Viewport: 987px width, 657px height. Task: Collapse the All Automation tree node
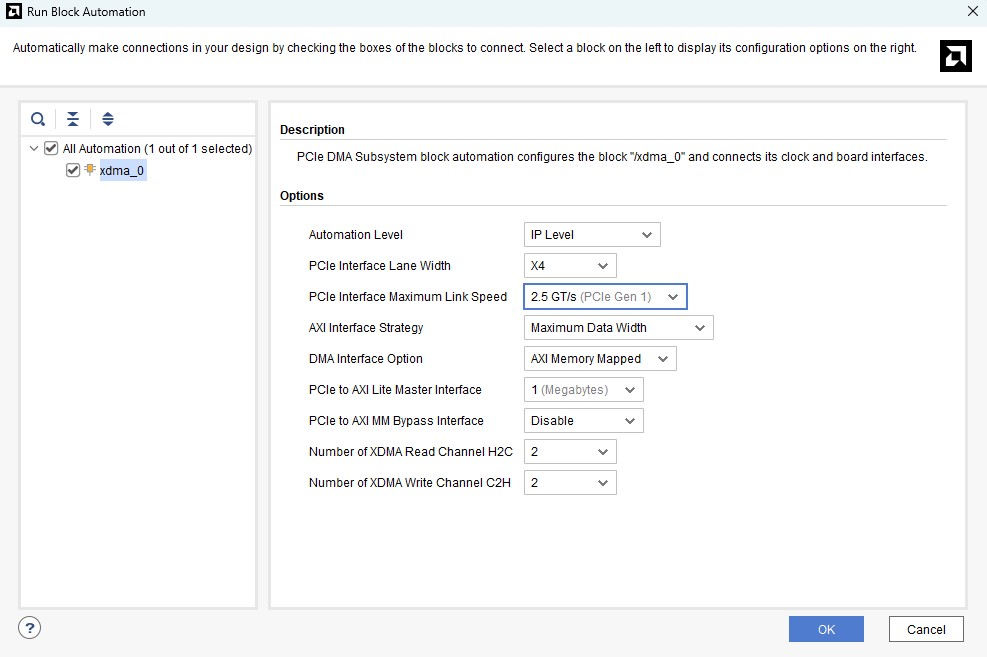(x=35, y=149)
